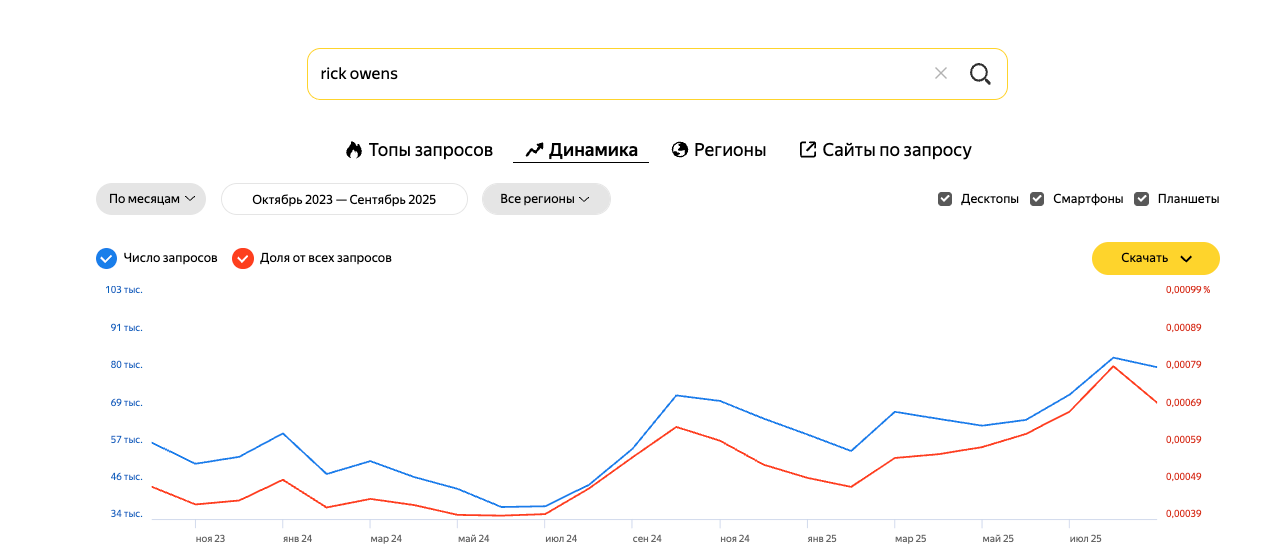Open the По месяцам period dropdown
The width and height of the screenshot is (1268, 558).
(151, 199)
